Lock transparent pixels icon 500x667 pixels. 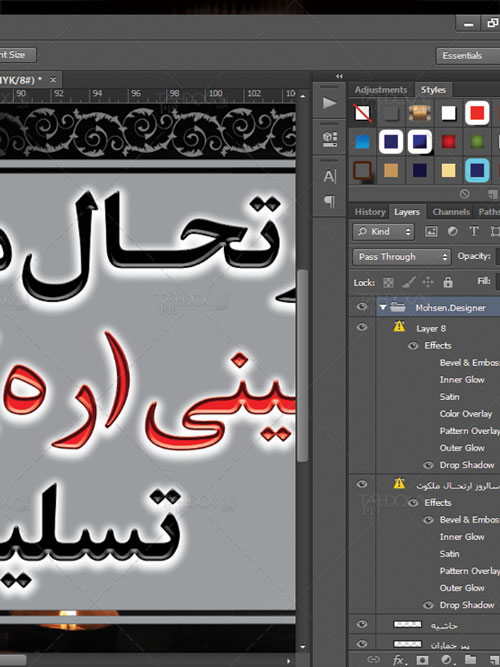[x=388, y=282]
